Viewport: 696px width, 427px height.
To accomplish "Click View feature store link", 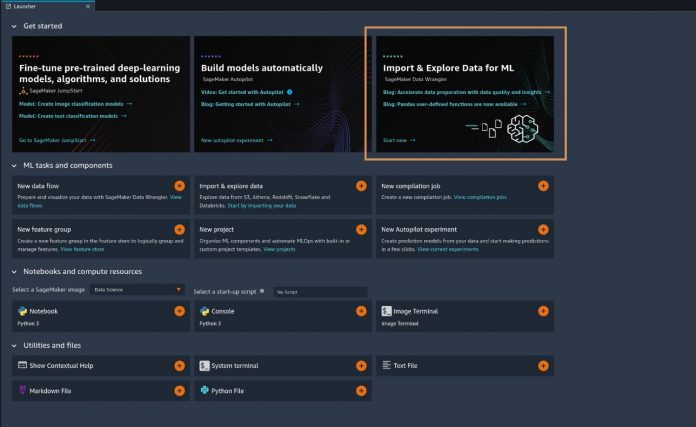I will click(82, 249).
